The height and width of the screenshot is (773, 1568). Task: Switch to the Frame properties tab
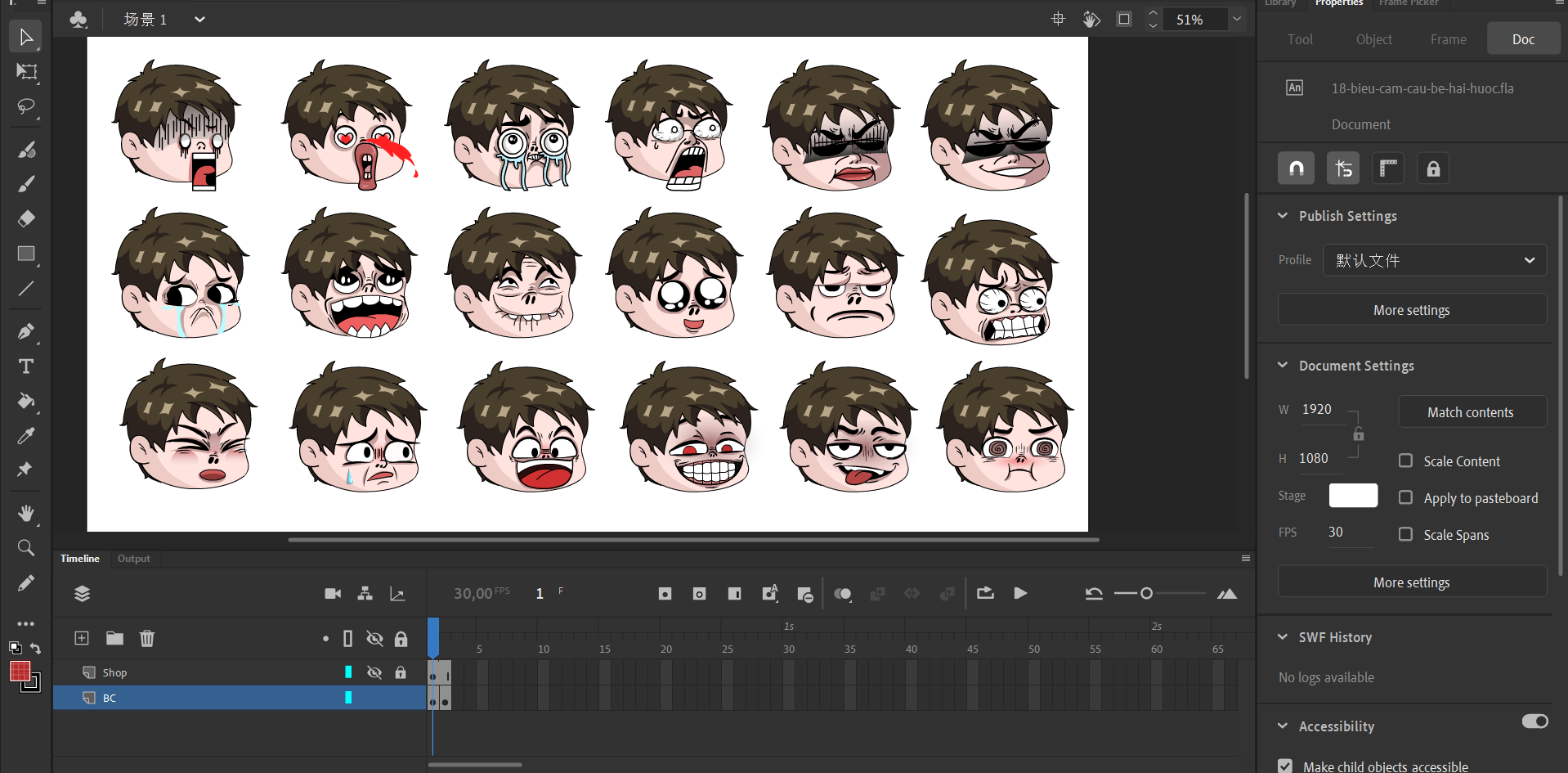click(x=1448, y=39)
